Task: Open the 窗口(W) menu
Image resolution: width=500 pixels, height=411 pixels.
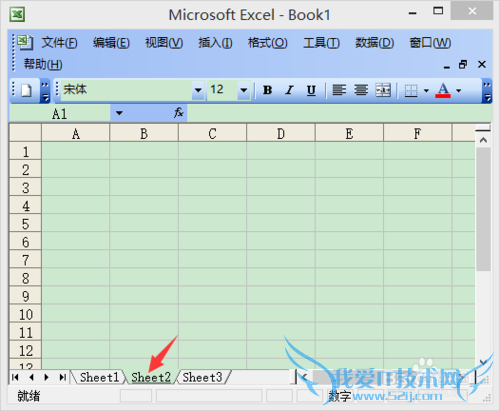Action: click(x=430, y=43)
